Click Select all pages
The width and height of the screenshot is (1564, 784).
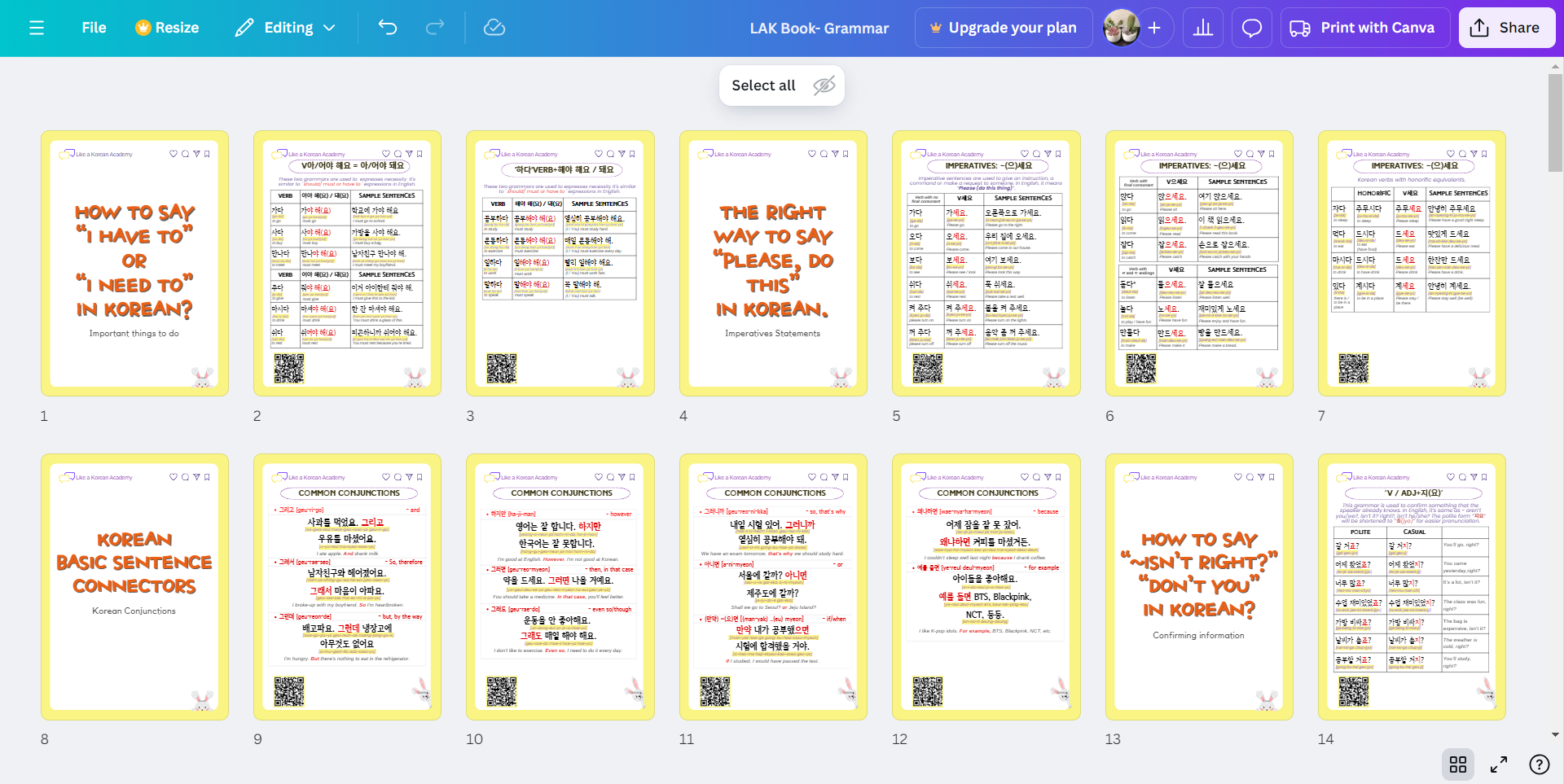(x=763, y=85)
